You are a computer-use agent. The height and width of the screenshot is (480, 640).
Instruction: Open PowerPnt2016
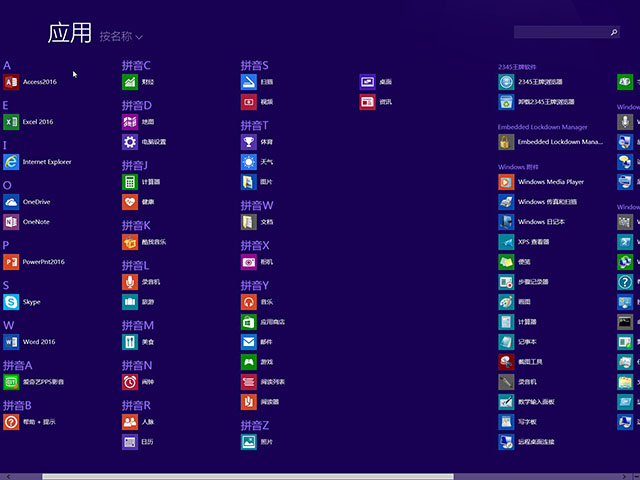point(34,262)
